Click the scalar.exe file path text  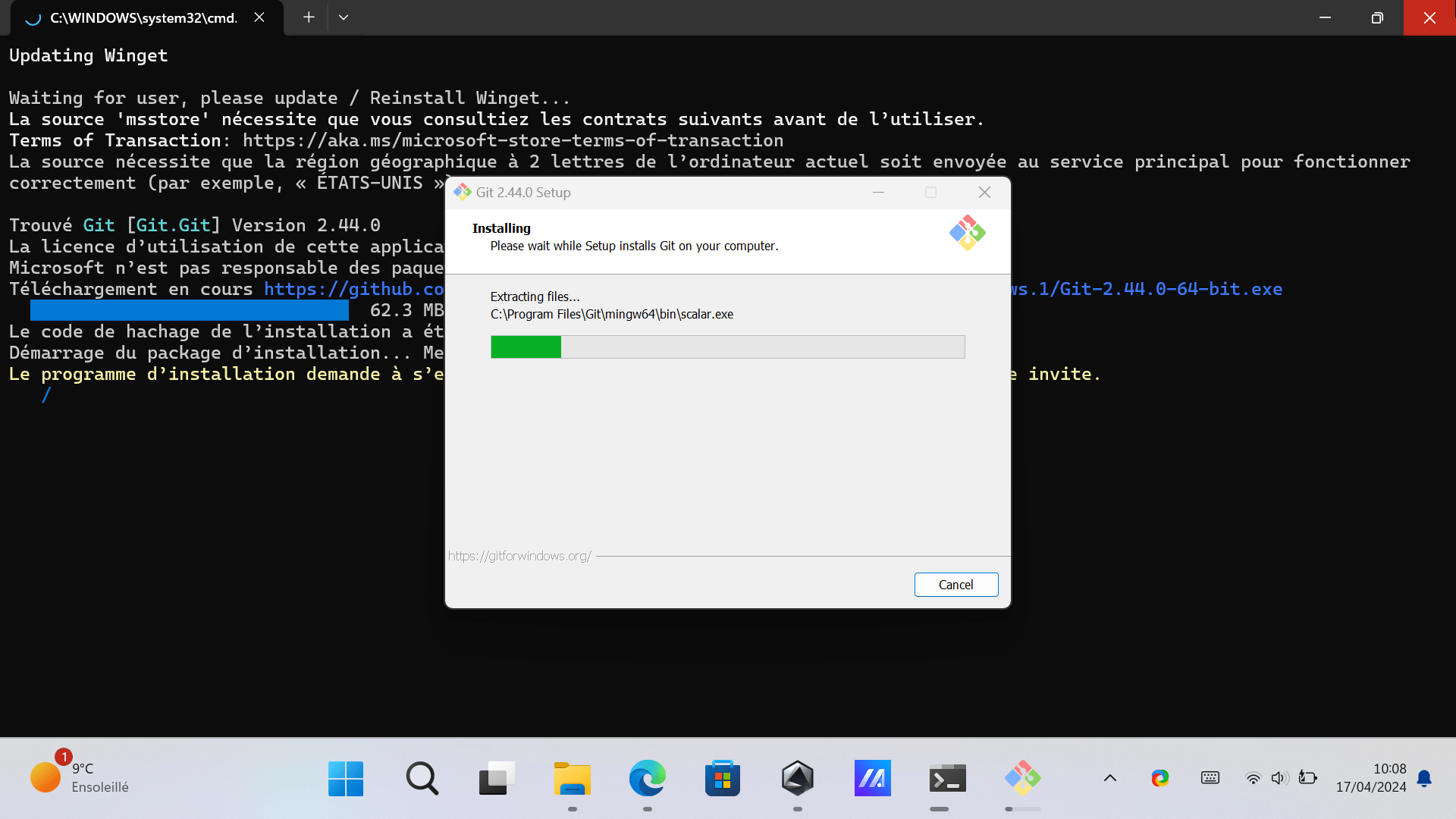612,314
